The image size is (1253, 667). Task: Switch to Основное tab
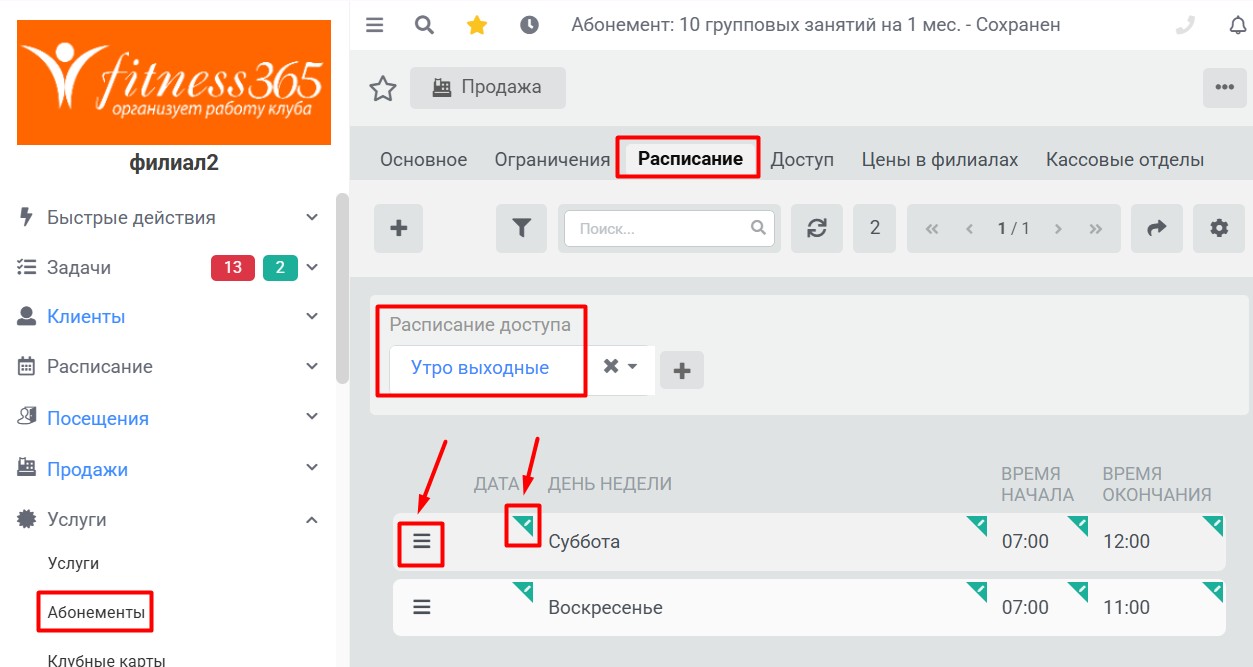tap(424, 160)
